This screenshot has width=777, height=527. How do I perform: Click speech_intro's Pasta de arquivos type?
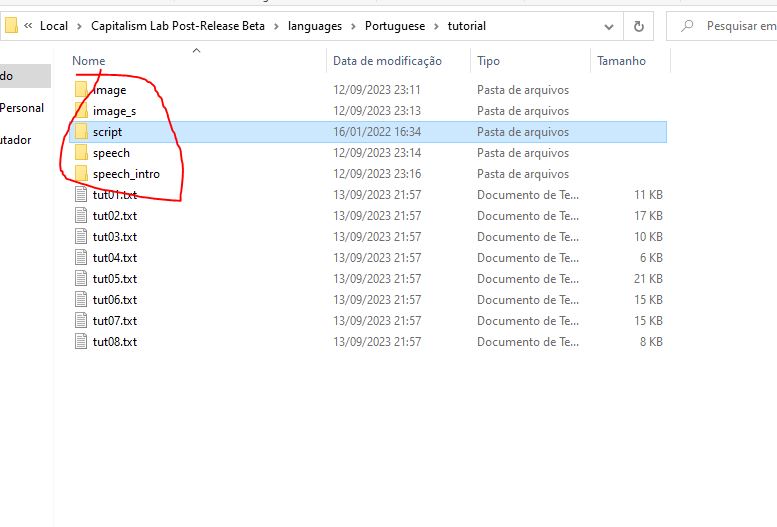pyautogui.click(x=523, y=174)
